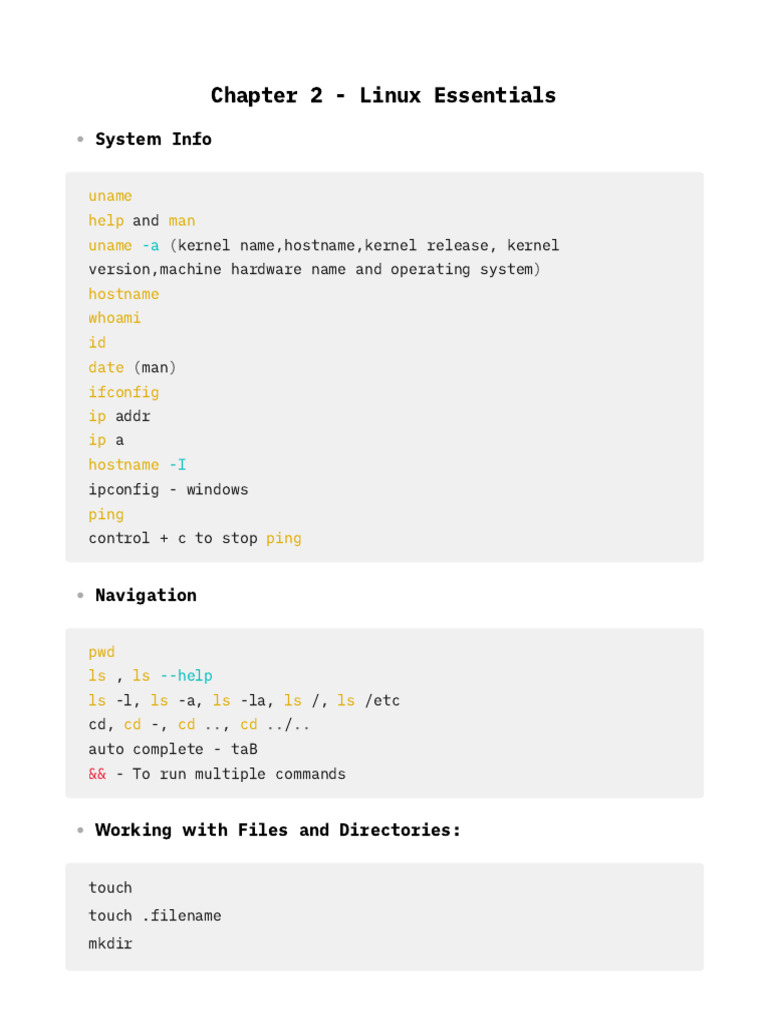
Task: Click the whoami command in code block
Action: point(114,318)
